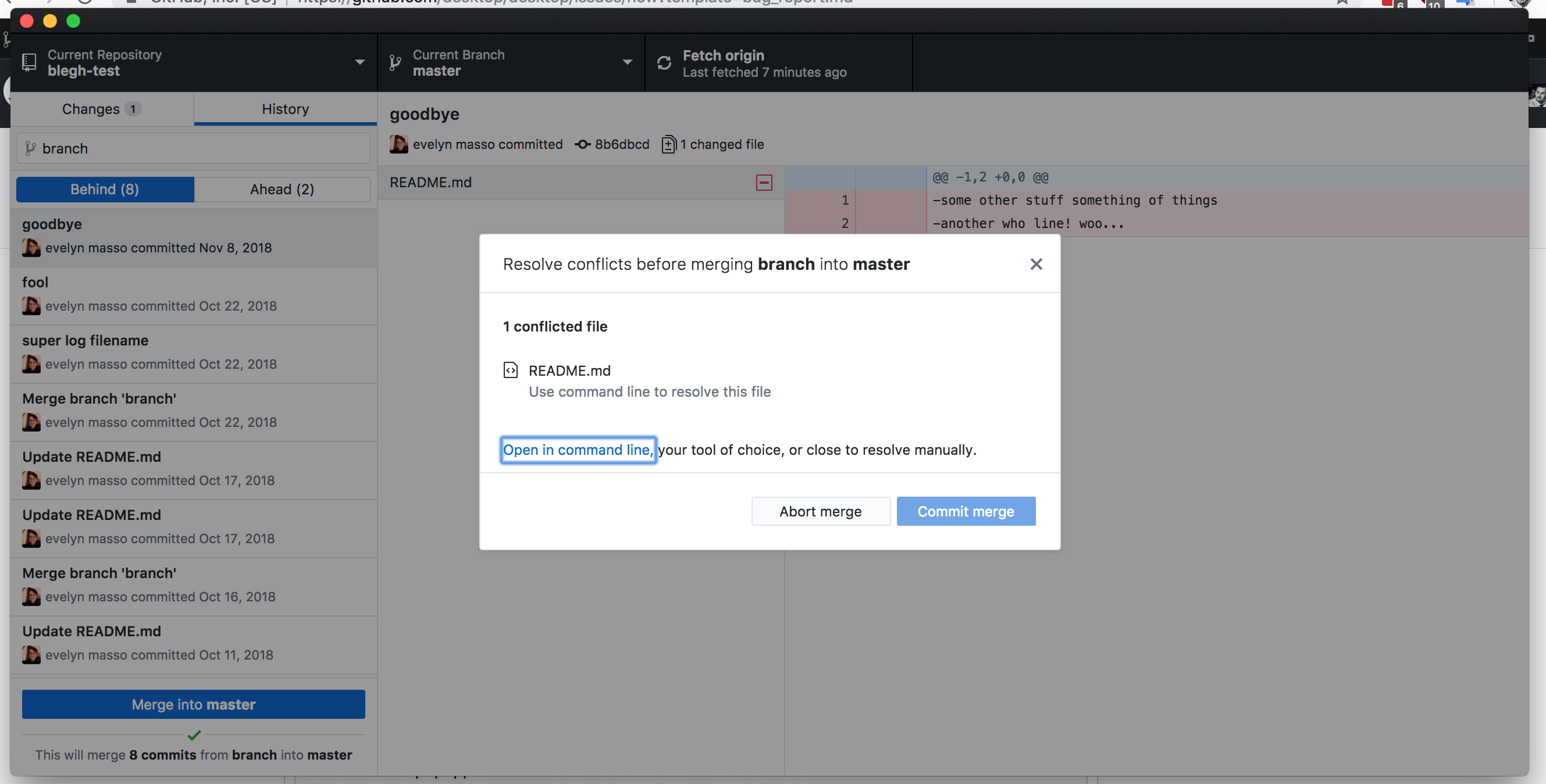Select the Behind (8) segment
Image resolution: width=1546 pixels, height=784 pixels.
105,188
